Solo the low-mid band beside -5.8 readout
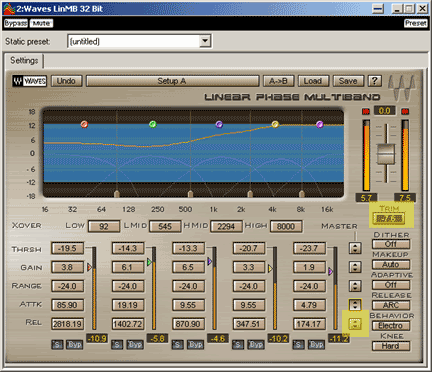This screenshot has height=372, width=432. point(117,344)
